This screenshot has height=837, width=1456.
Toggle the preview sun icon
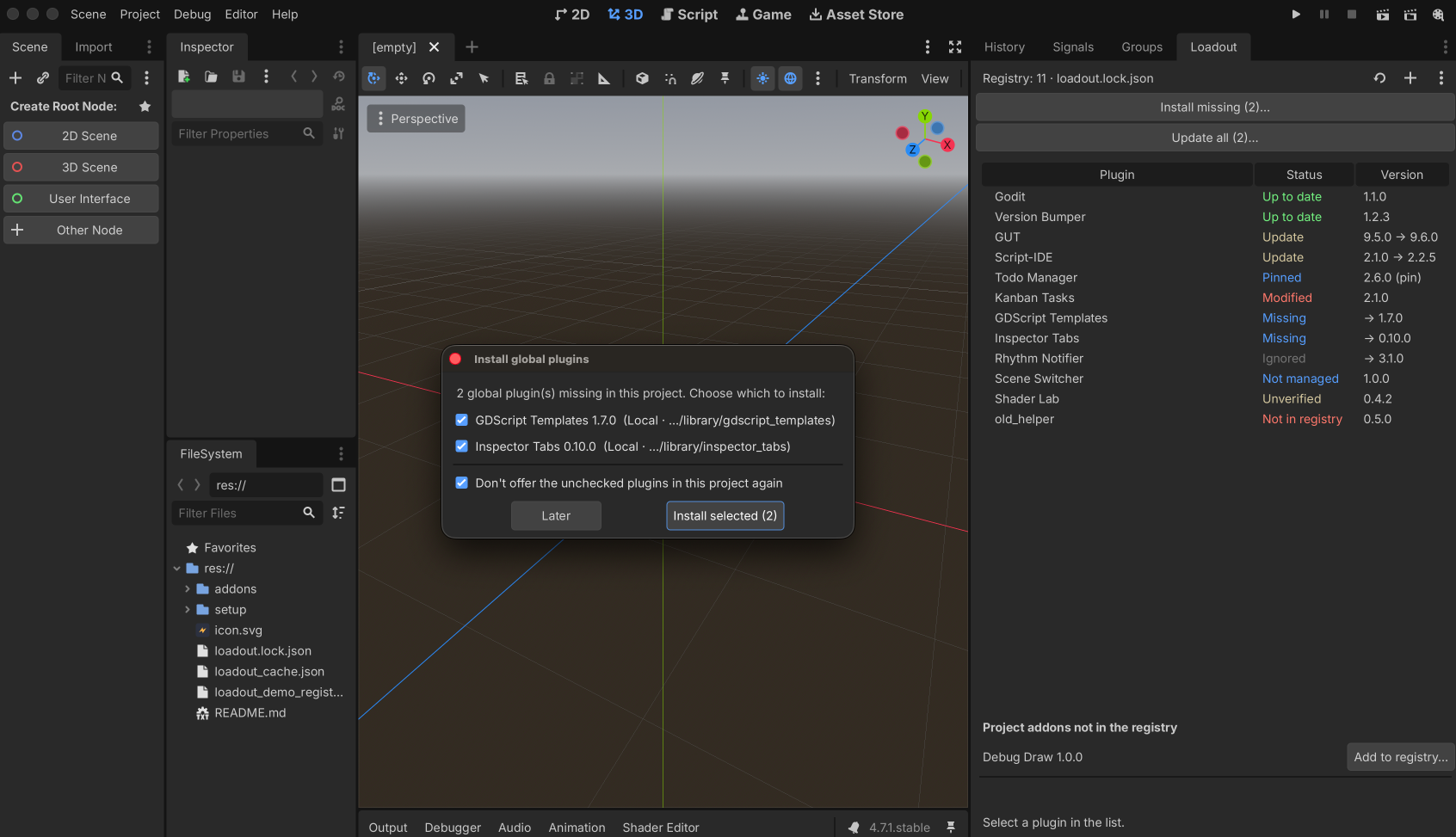[762, 78]
